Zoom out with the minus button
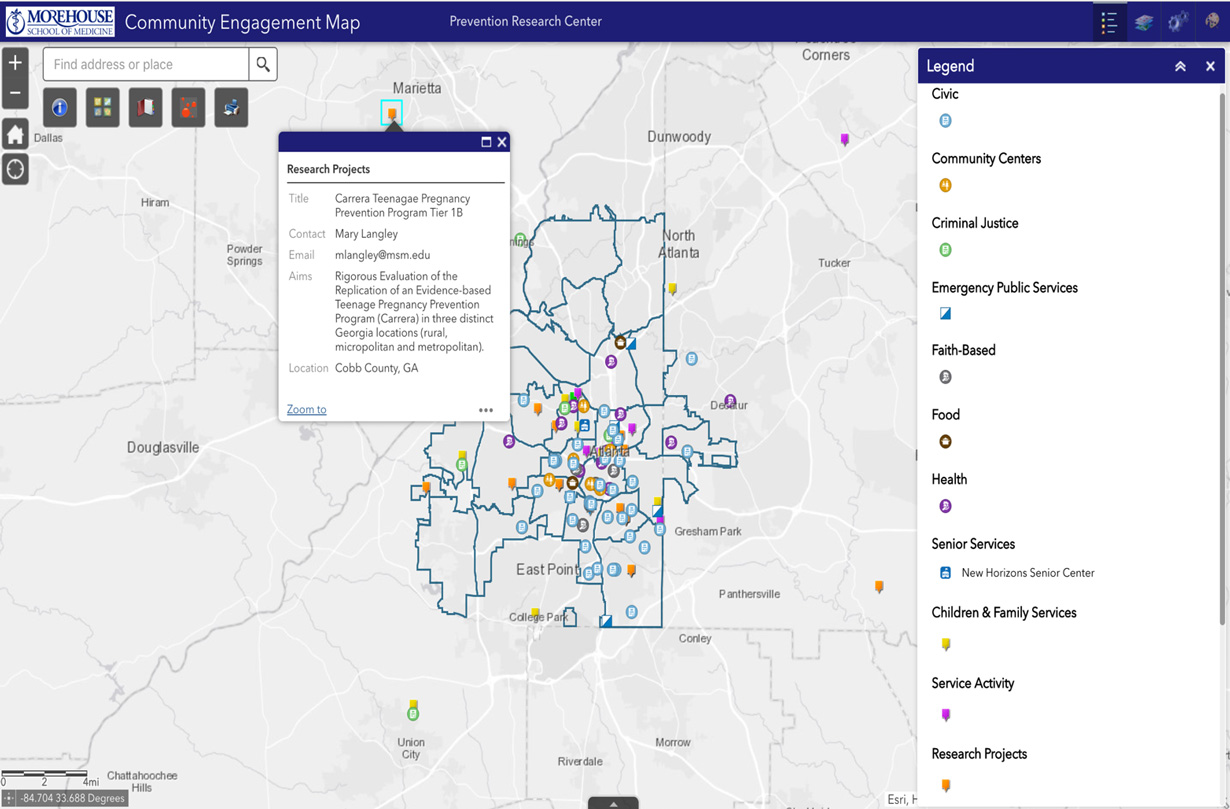 15,93
